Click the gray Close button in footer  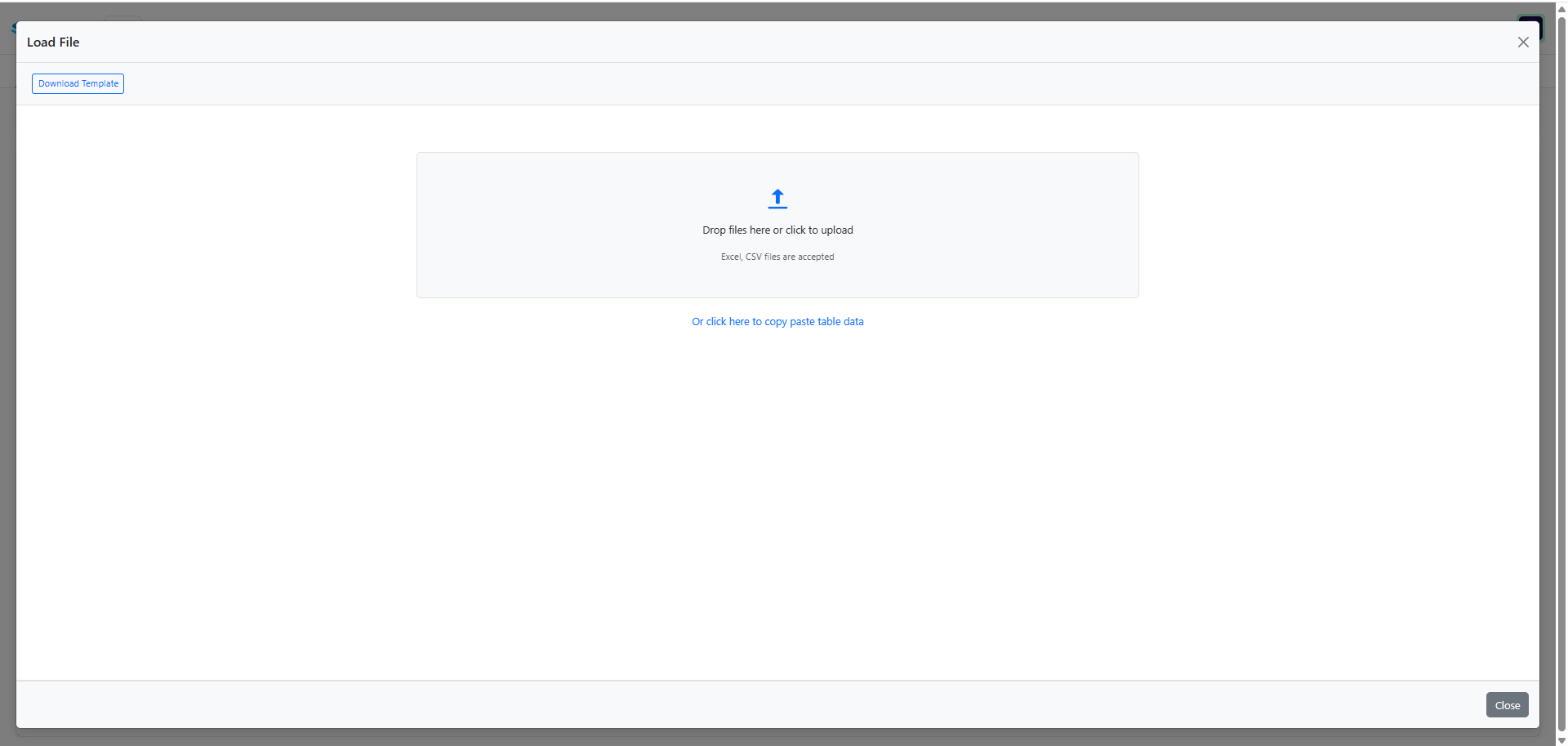tap(1507, 705)
